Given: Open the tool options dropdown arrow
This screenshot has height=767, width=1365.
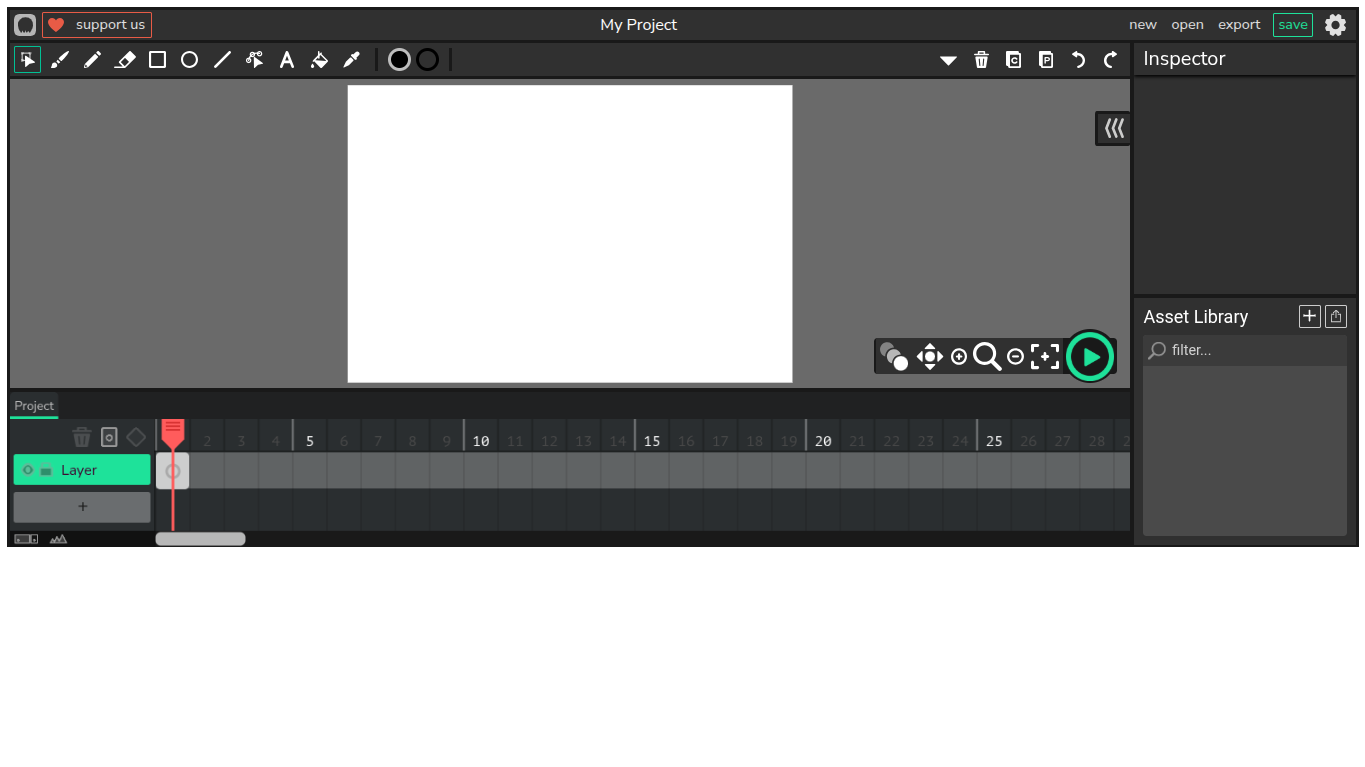Looking at the screenshot, I should [x=948, y=60].
